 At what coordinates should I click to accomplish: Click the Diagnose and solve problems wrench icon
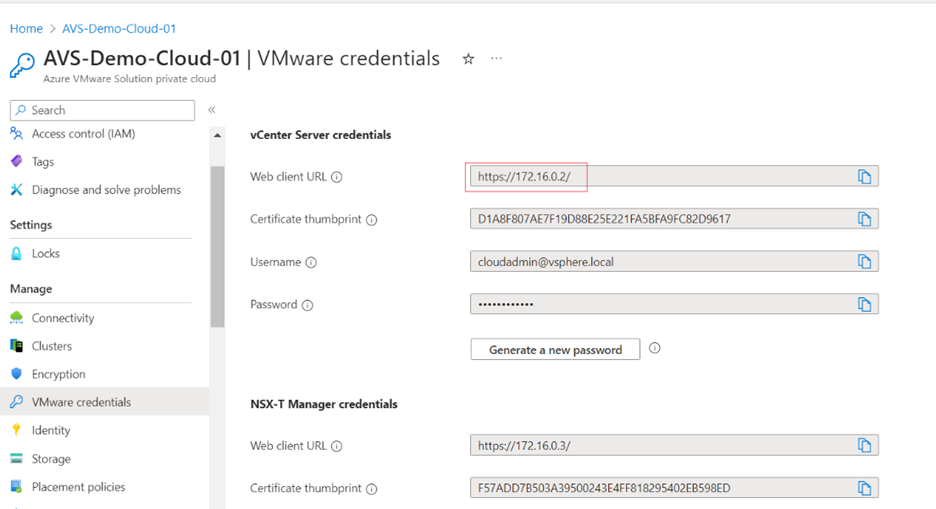[x=17, y=190]
